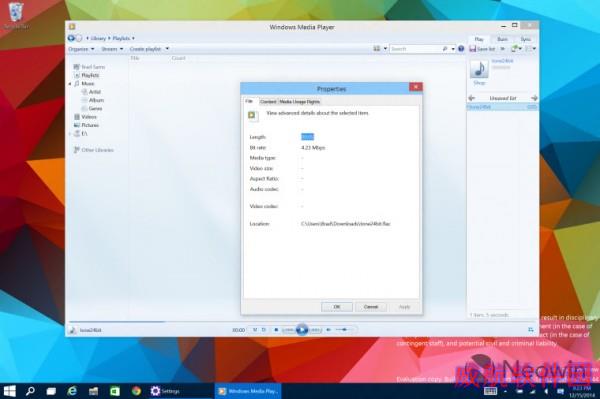Click the stop playback button
This screenshot has width=600, height=399.
coord(276,330)
